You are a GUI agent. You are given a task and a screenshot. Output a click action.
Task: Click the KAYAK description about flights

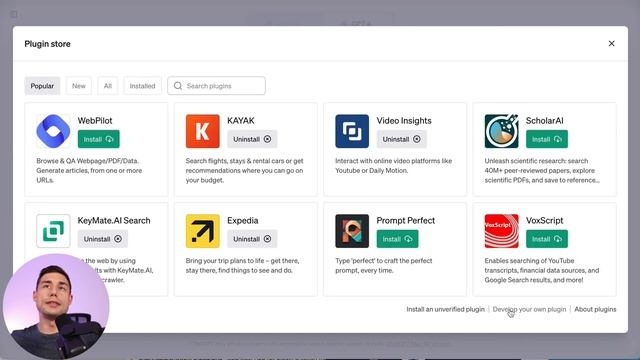(244, 171)
